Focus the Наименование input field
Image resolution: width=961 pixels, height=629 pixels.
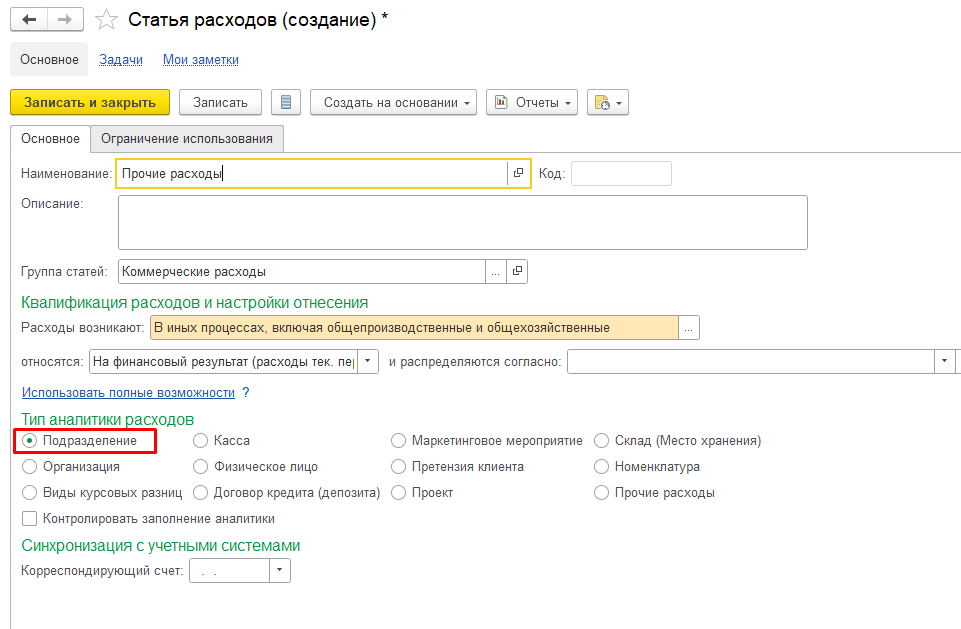coord(312,173)
